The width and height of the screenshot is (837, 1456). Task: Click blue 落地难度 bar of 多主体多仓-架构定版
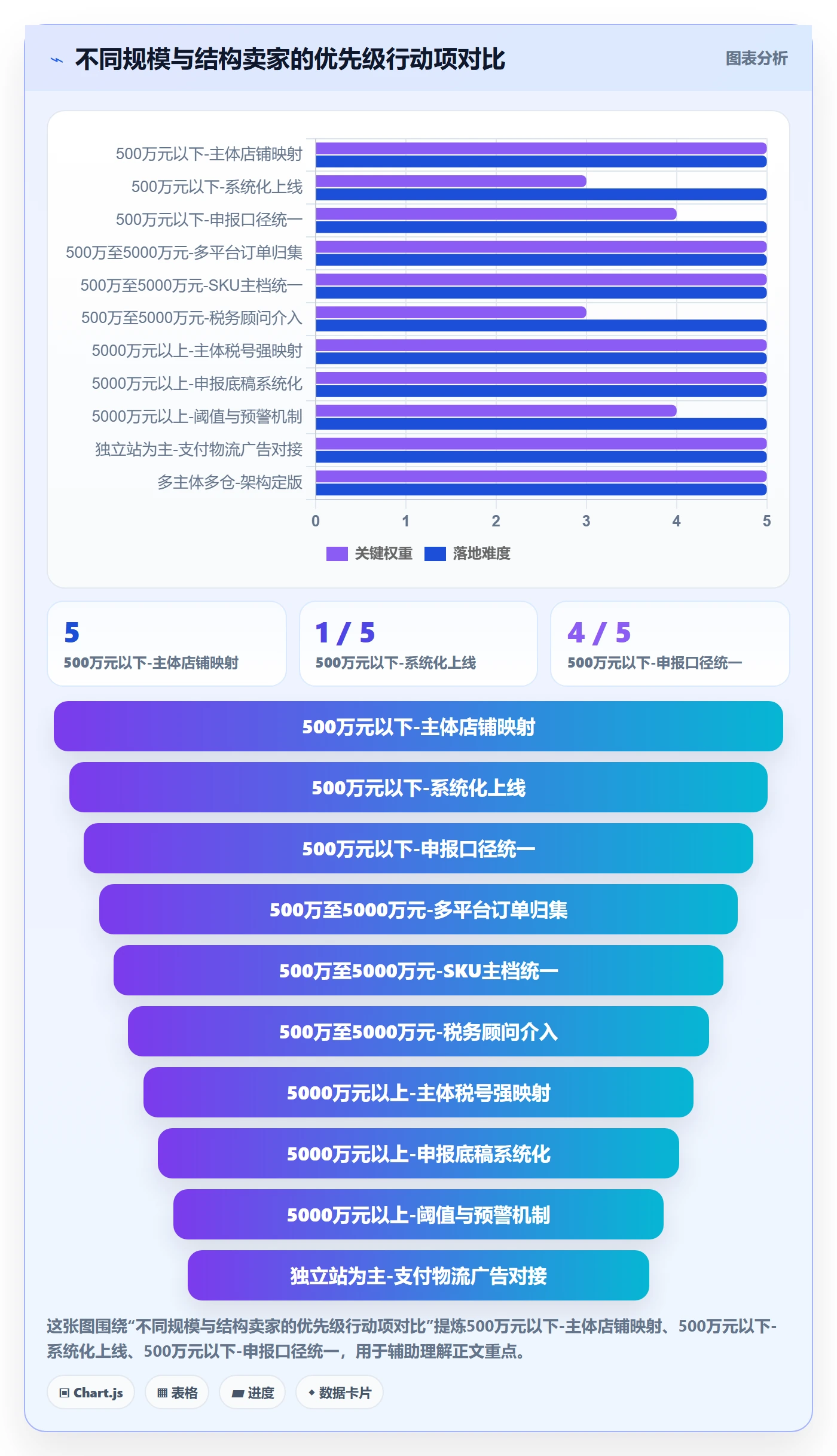coord(541,489)
